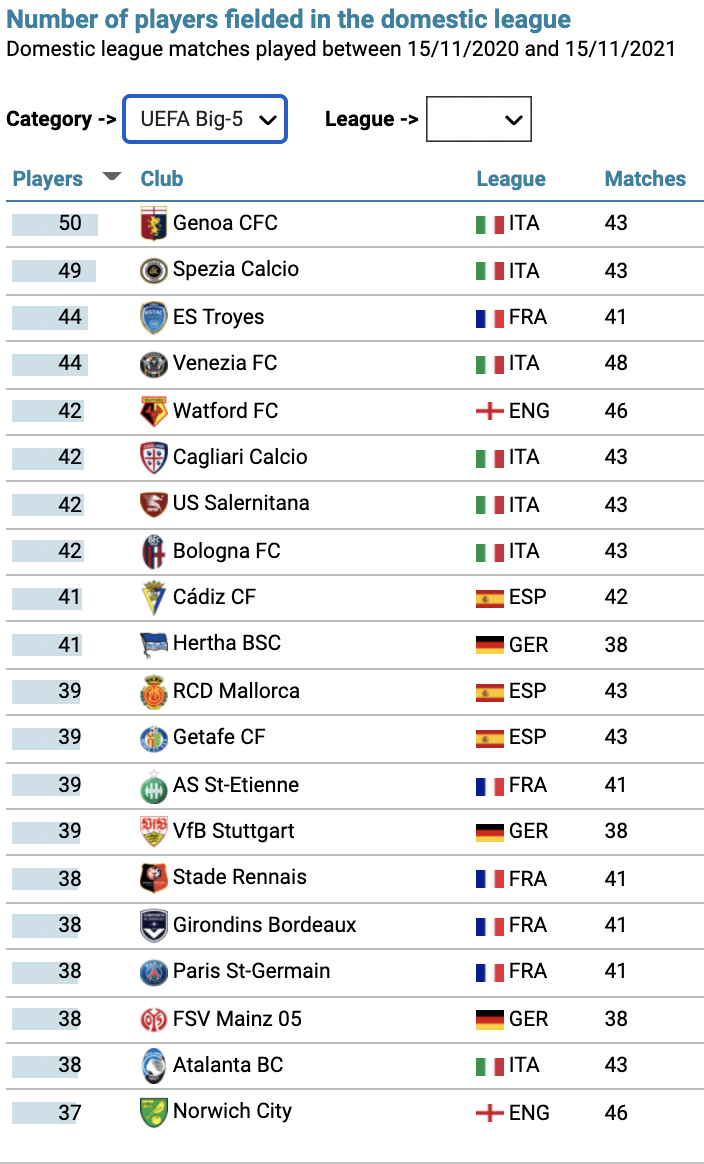Screen dimensions: 704x1164
Task: Sort table by the Club column header
Action: point(162,179)
